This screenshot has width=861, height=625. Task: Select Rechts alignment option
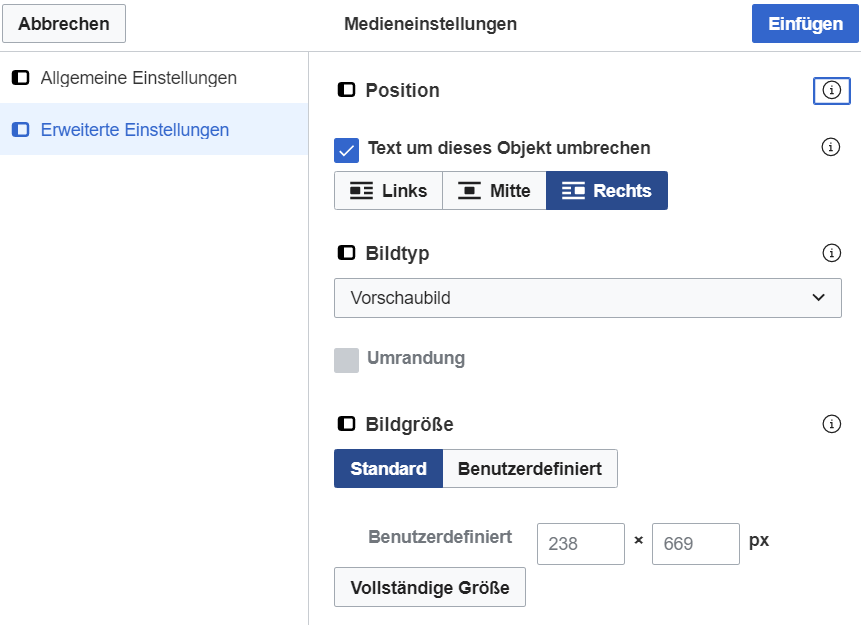(607, 191)
